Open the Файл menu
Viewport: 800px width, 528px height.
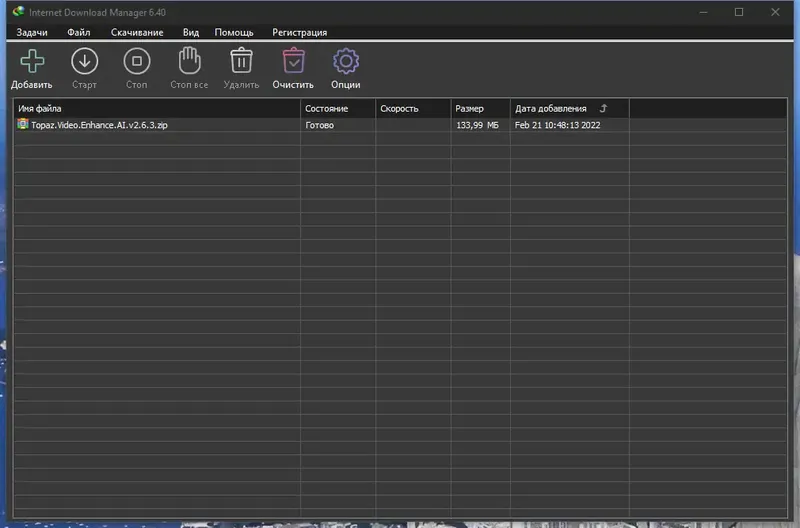pos(79,32)
